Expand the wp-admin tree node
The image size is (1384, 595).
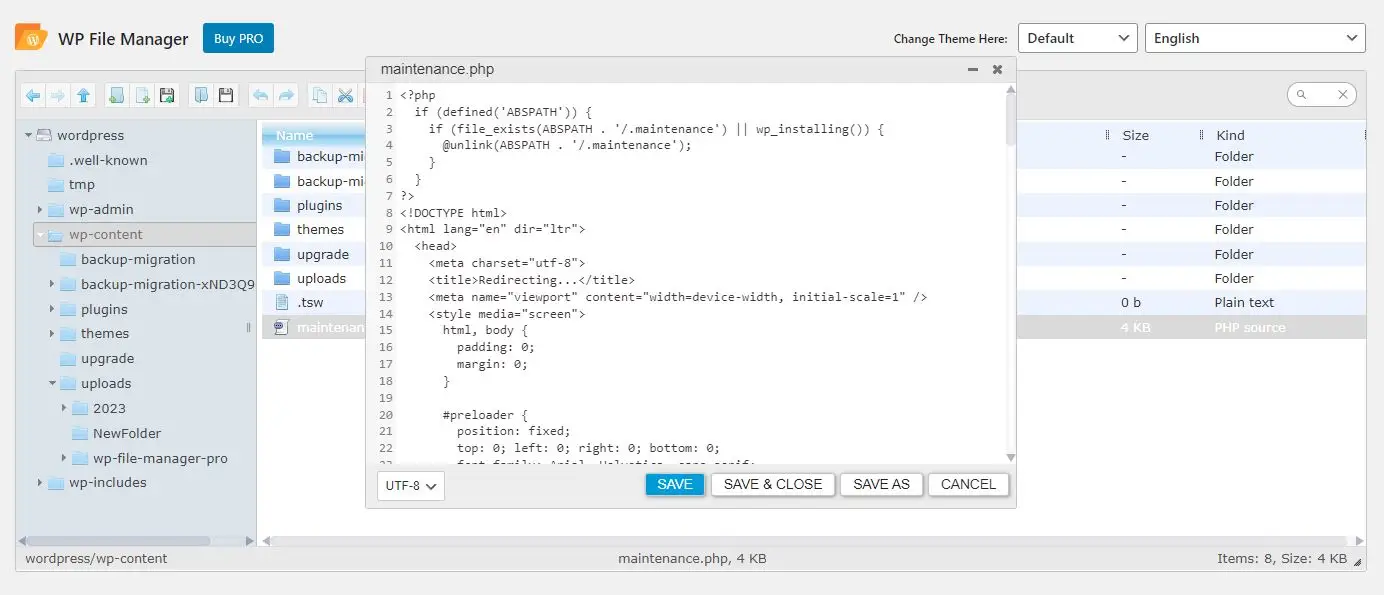(x=39, y=209)
